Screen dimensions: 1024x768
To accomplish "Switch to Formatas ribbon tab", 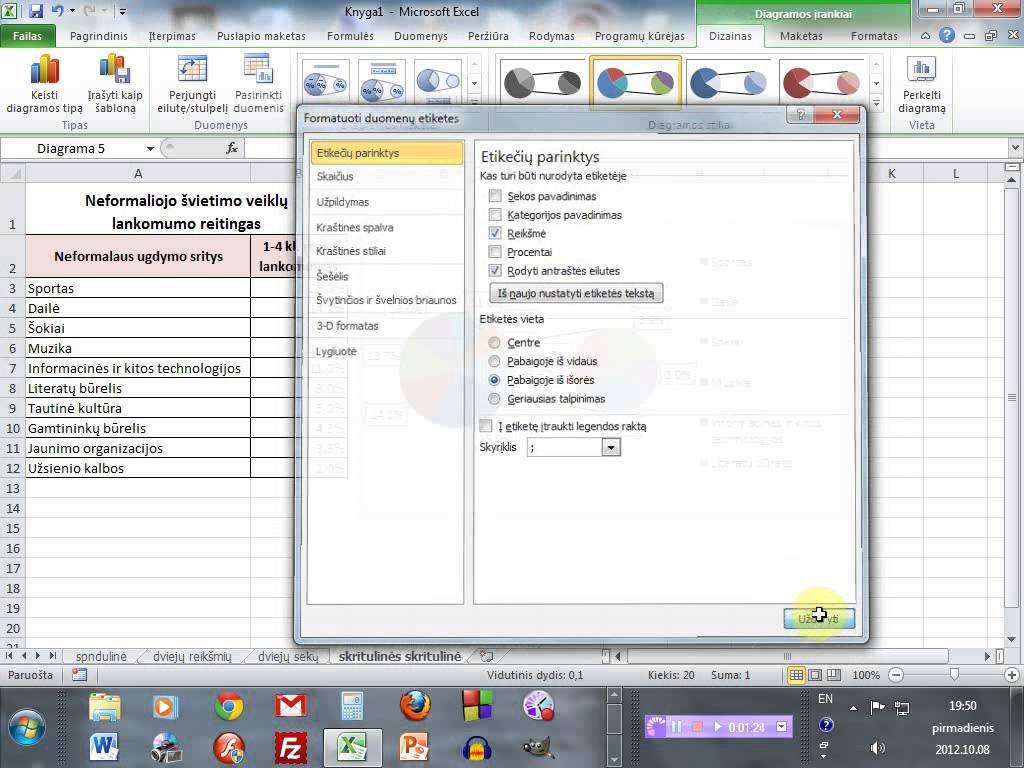I will coord(874,36).
